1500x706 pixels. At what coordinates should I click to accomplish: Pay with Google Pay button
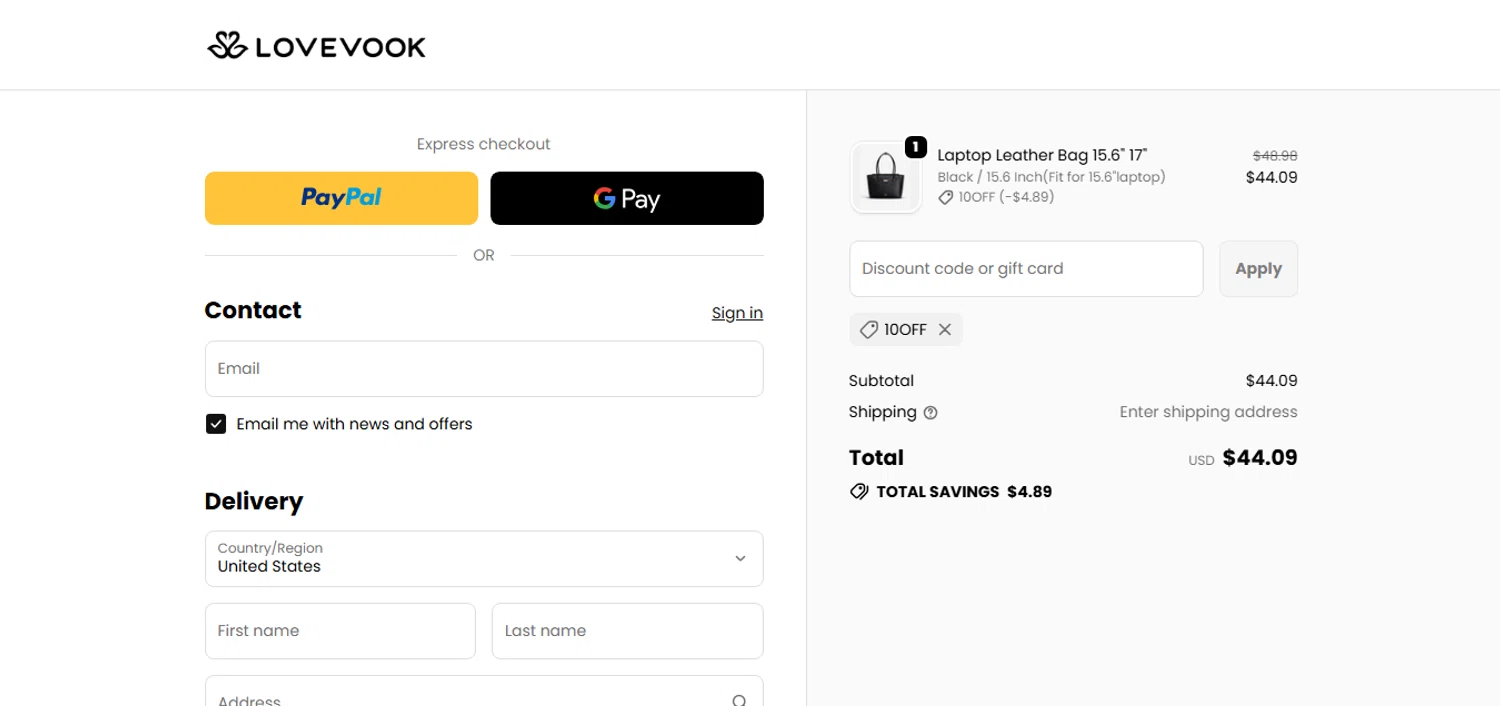click(627, 198)
